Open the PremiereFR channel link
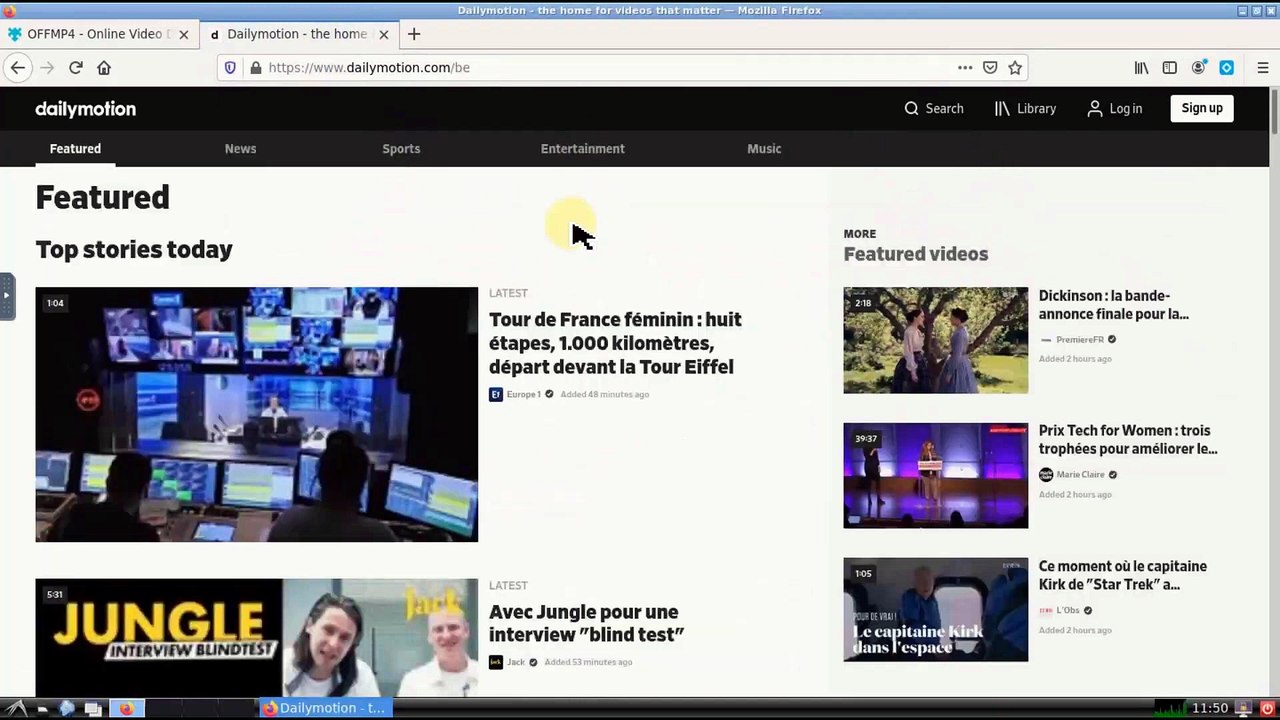The width and height of the screenshot is (1280, 720). click(x=1078, y=339)
